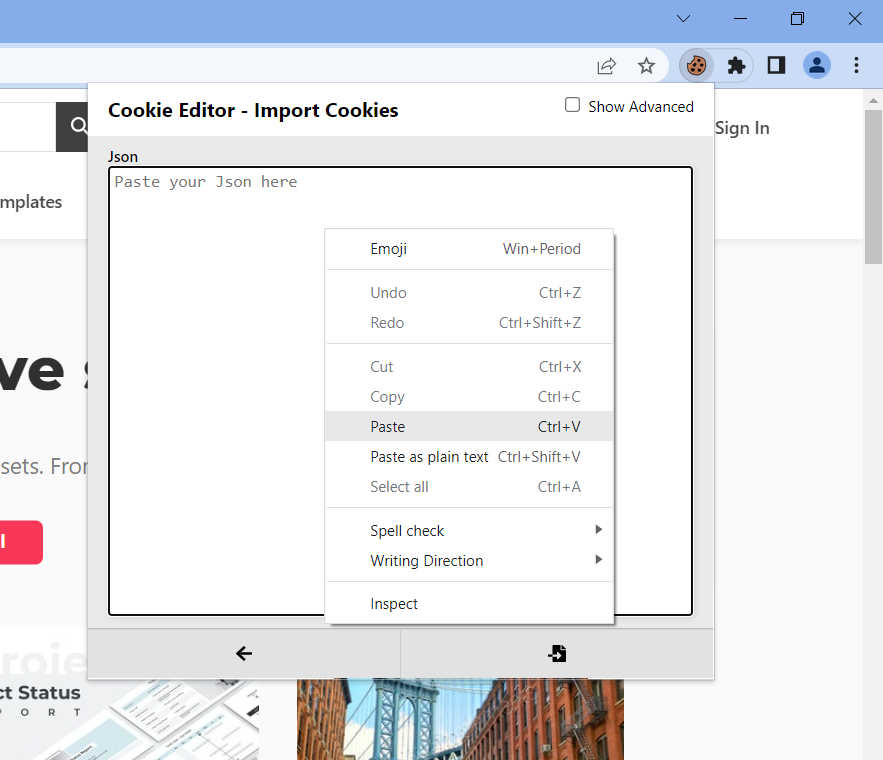Open the Extensions puzzle piece menu
The height and width of the screenshot is (760, 883).
click(x=736, y=66)
